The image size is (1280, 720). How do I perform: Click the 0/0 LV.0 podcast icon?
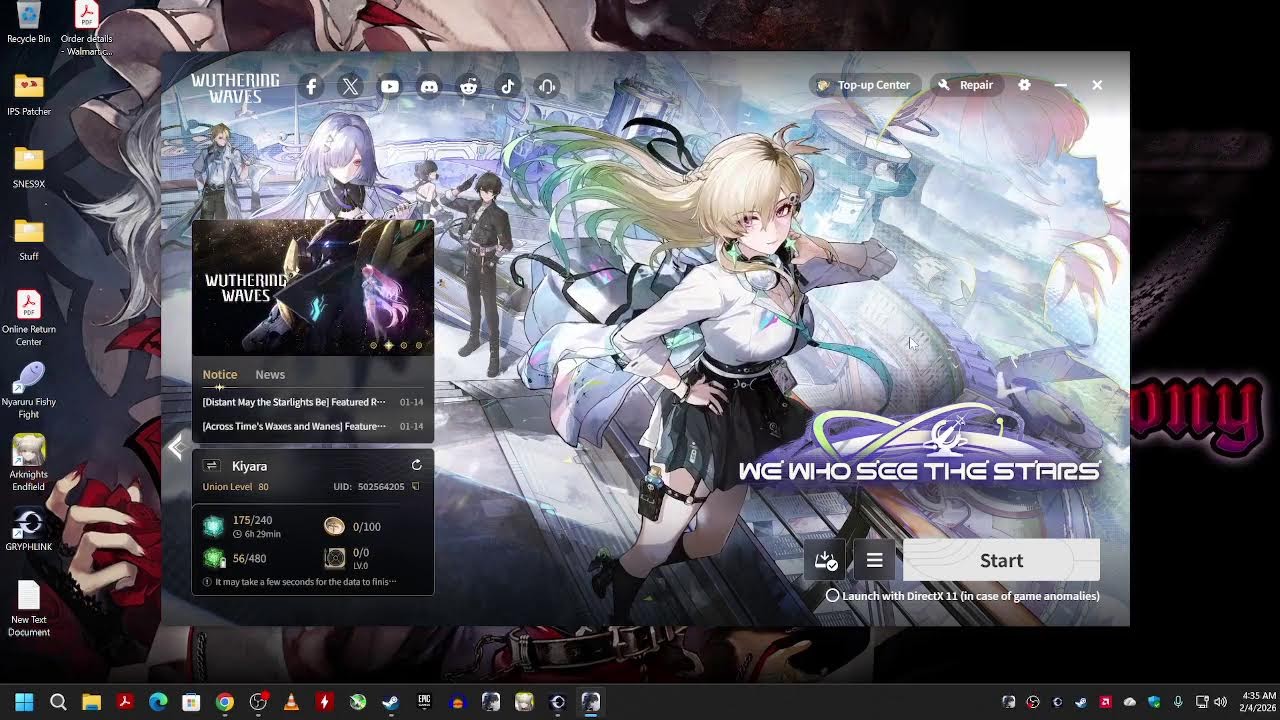click(334, 558)
